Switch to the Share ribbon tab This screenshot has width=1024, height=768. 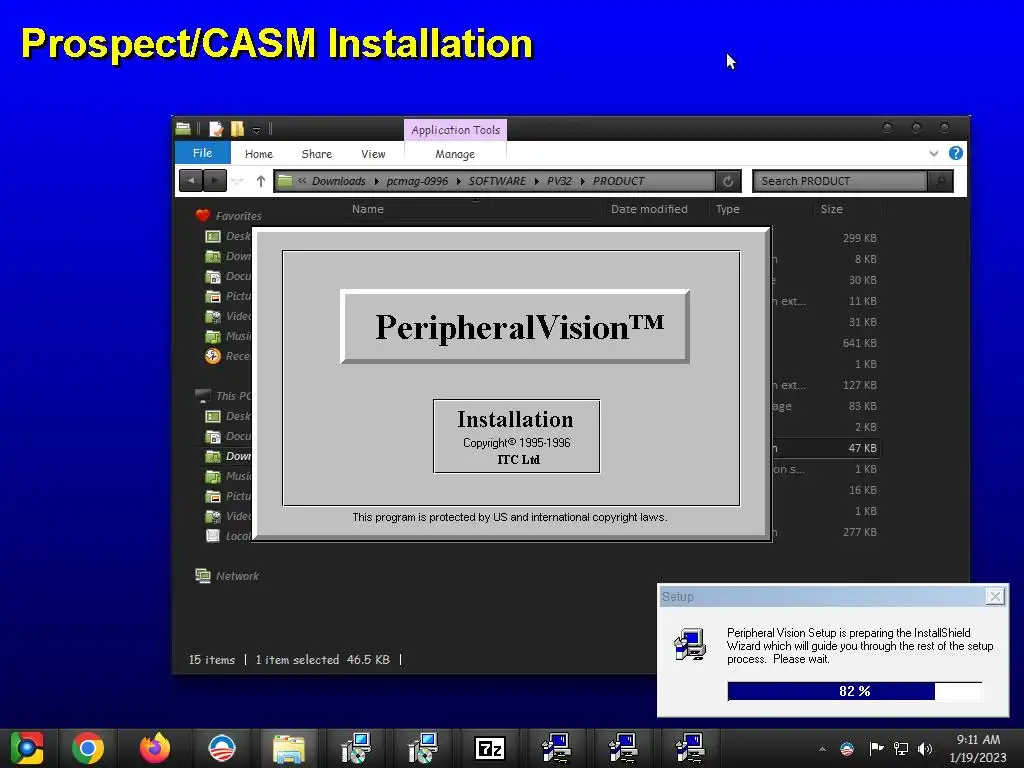click(x=317, y=154)
